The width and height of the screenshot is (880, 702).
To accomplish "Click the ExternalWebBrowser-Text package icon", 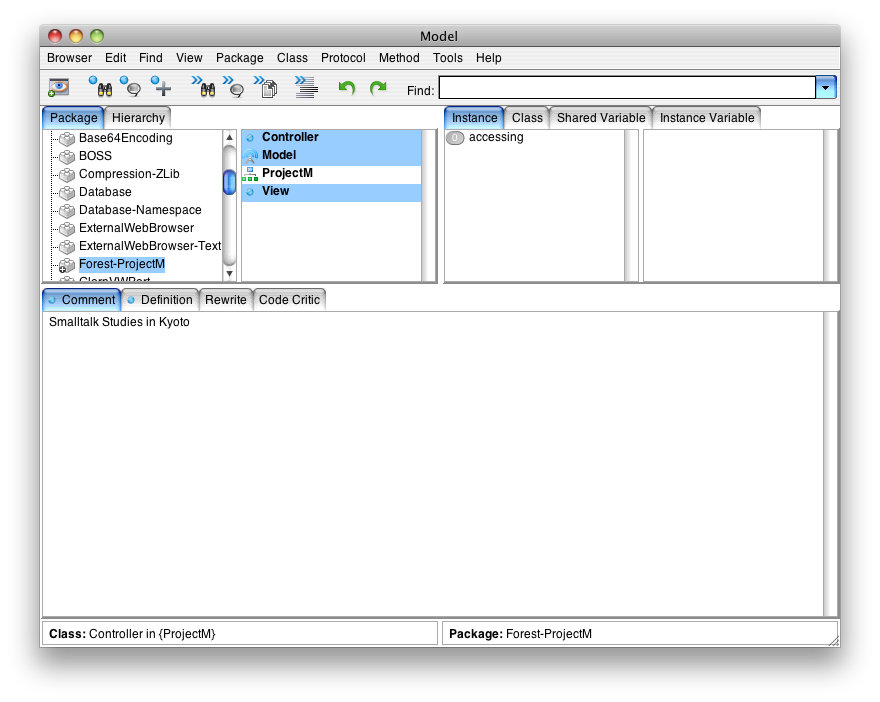I will pos(67,246).
